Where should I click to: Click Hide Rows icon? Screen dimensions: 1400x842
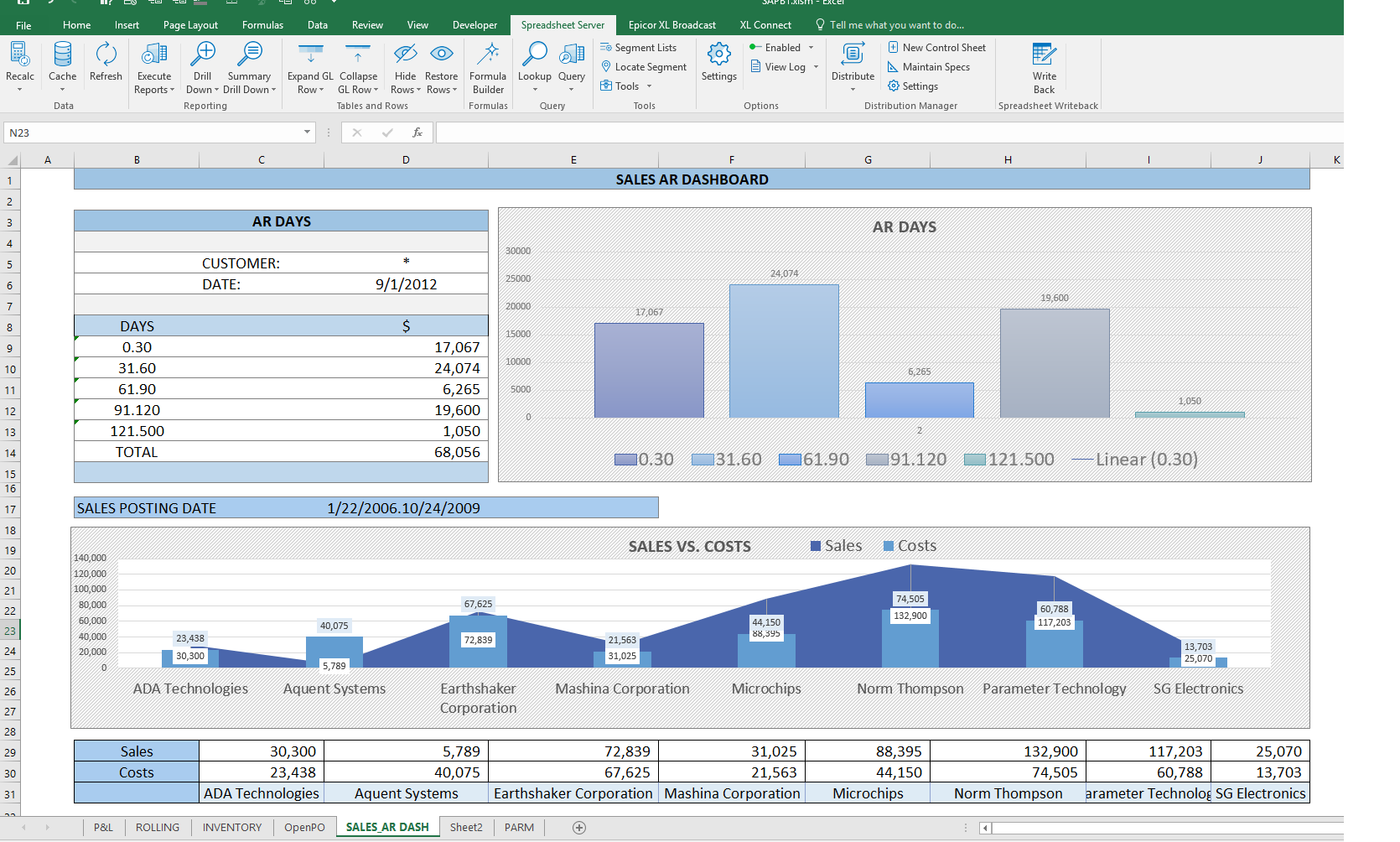pos(405,55)
